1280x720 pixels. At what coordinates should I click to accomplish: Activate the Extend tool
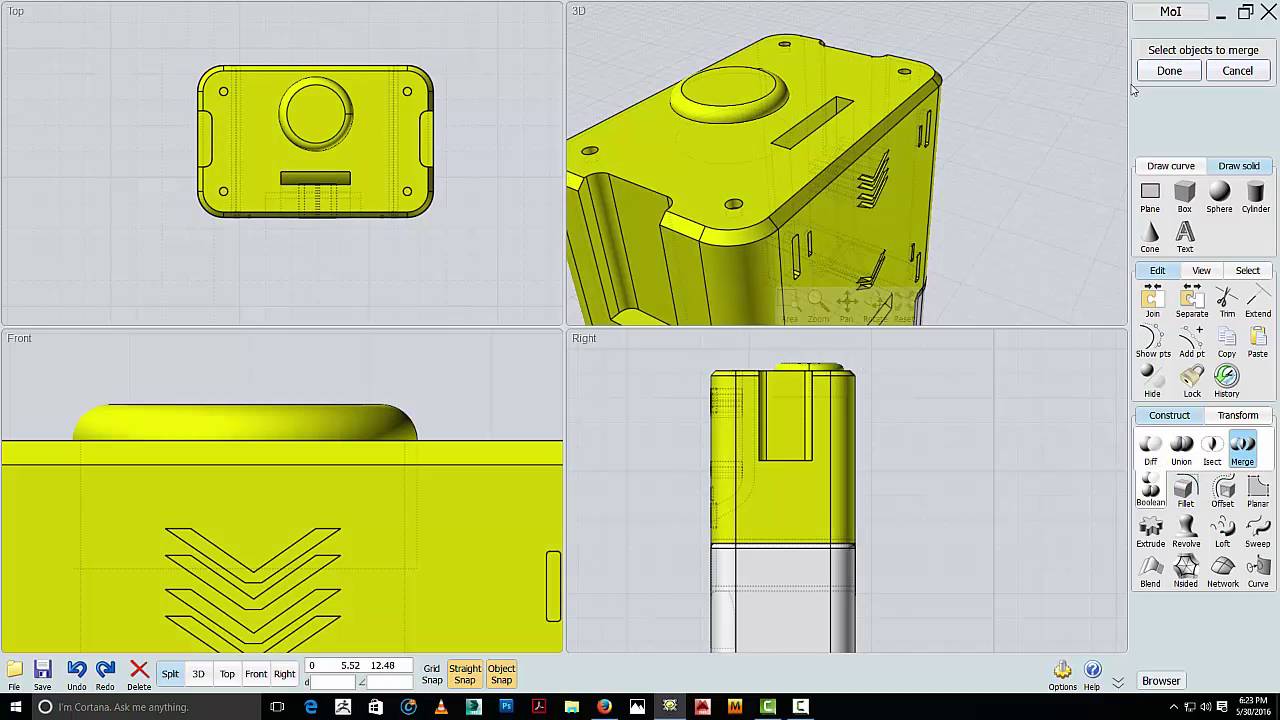click(x=1258, y=301)
